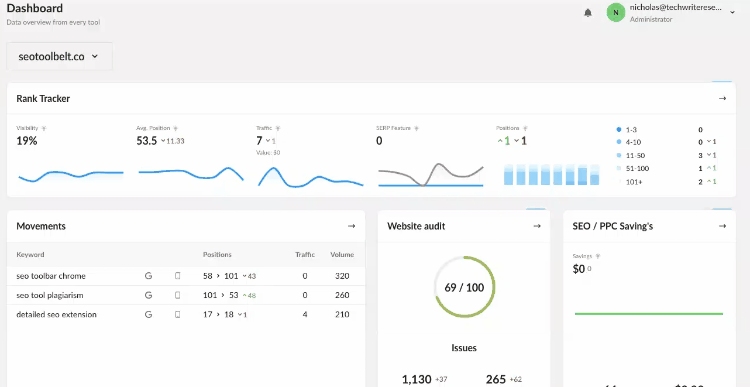
Task: Click the 11-50 legend dot
Action: pyautogui.click(x=619, y=155)
